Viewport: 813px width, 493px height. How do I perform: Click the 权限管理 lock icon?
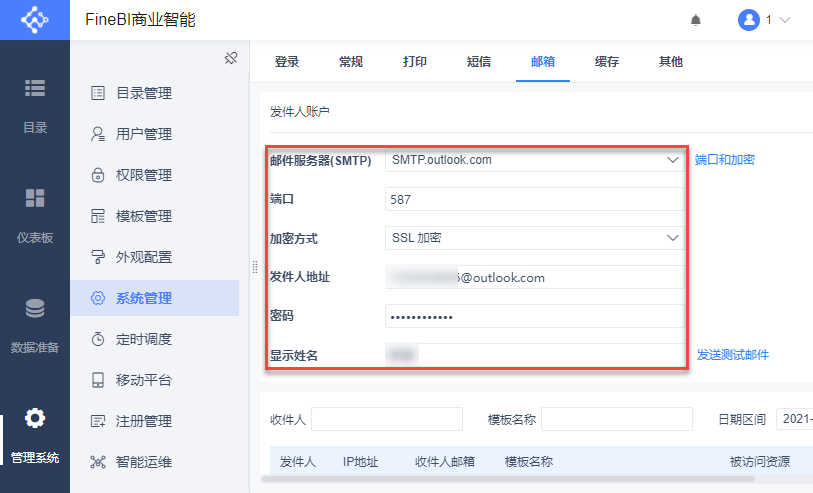coord(97,175)
